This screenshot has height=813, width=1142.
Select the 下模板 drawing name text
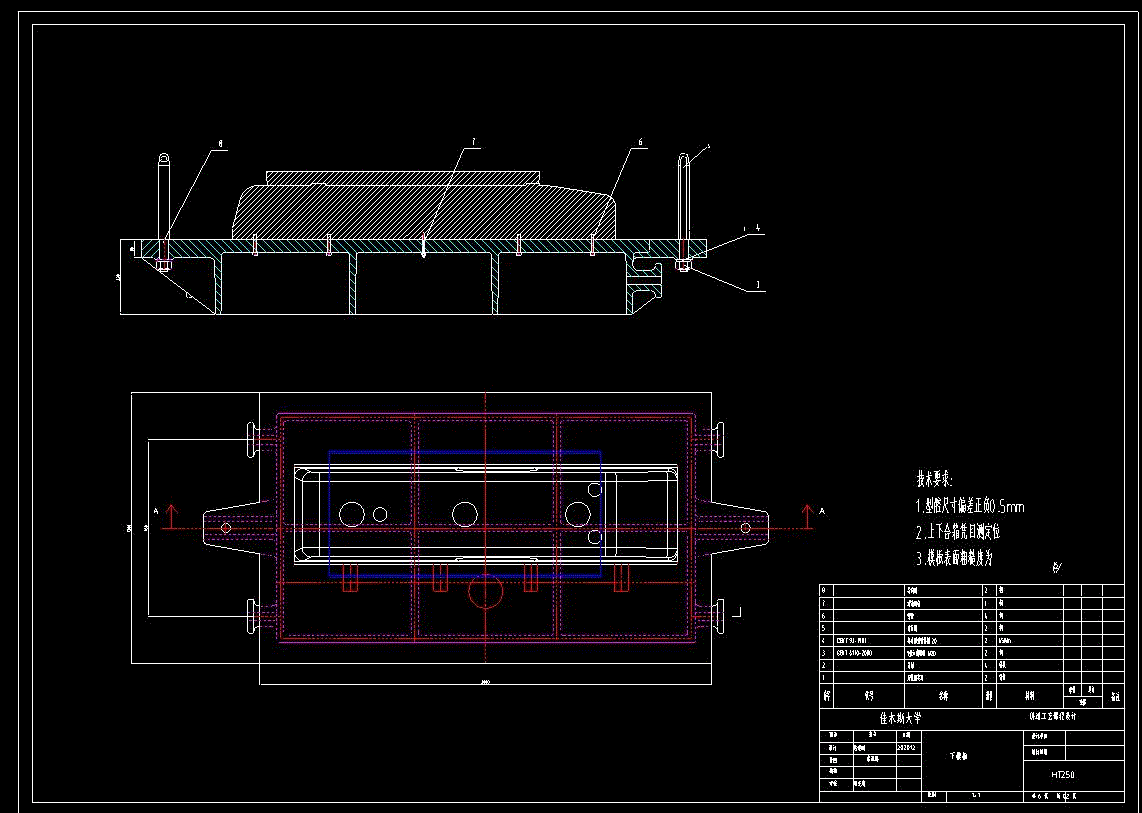(x=958, y=755)
